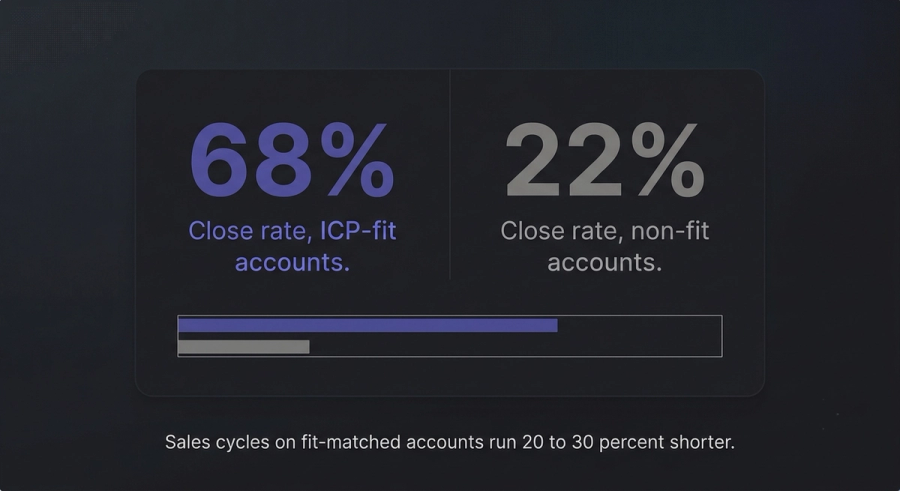Click the purple 68% figure
900x491 pixels.
pyautogui.click(x=292, y=160)
